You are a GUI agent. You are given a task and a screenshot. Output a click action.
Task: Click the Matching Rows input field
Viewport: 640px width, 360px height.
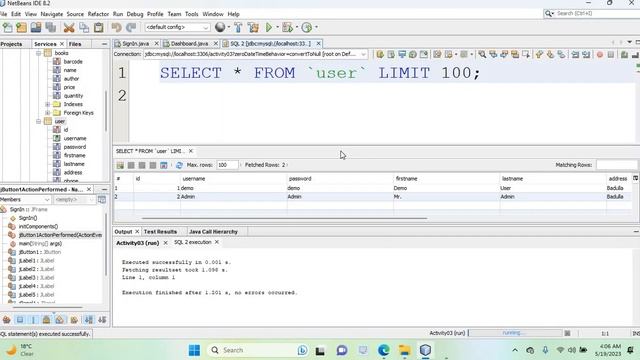[616, 165]
